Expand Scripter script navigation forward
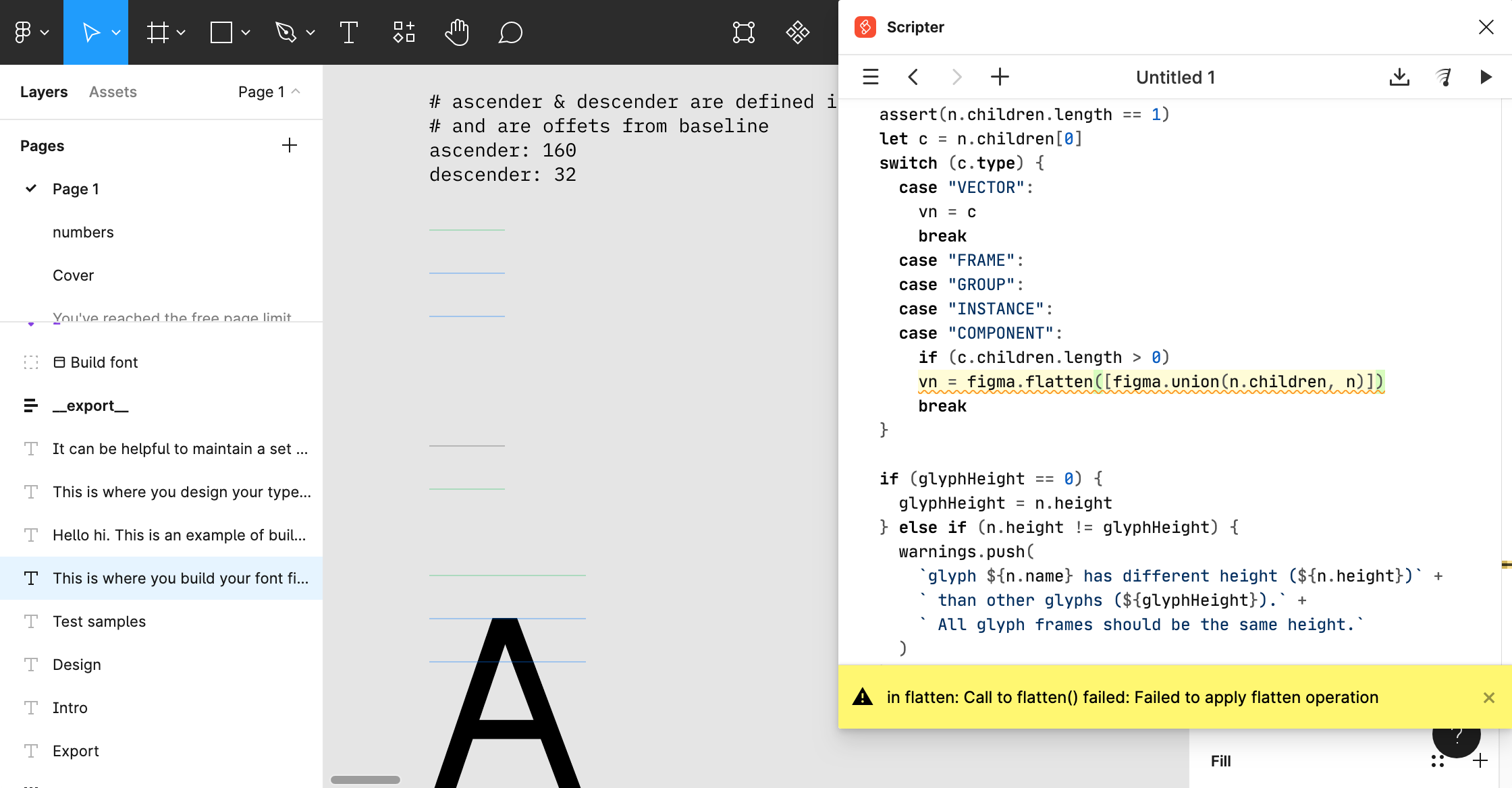This screenshot has height=788, width=1512. point(955,77)
